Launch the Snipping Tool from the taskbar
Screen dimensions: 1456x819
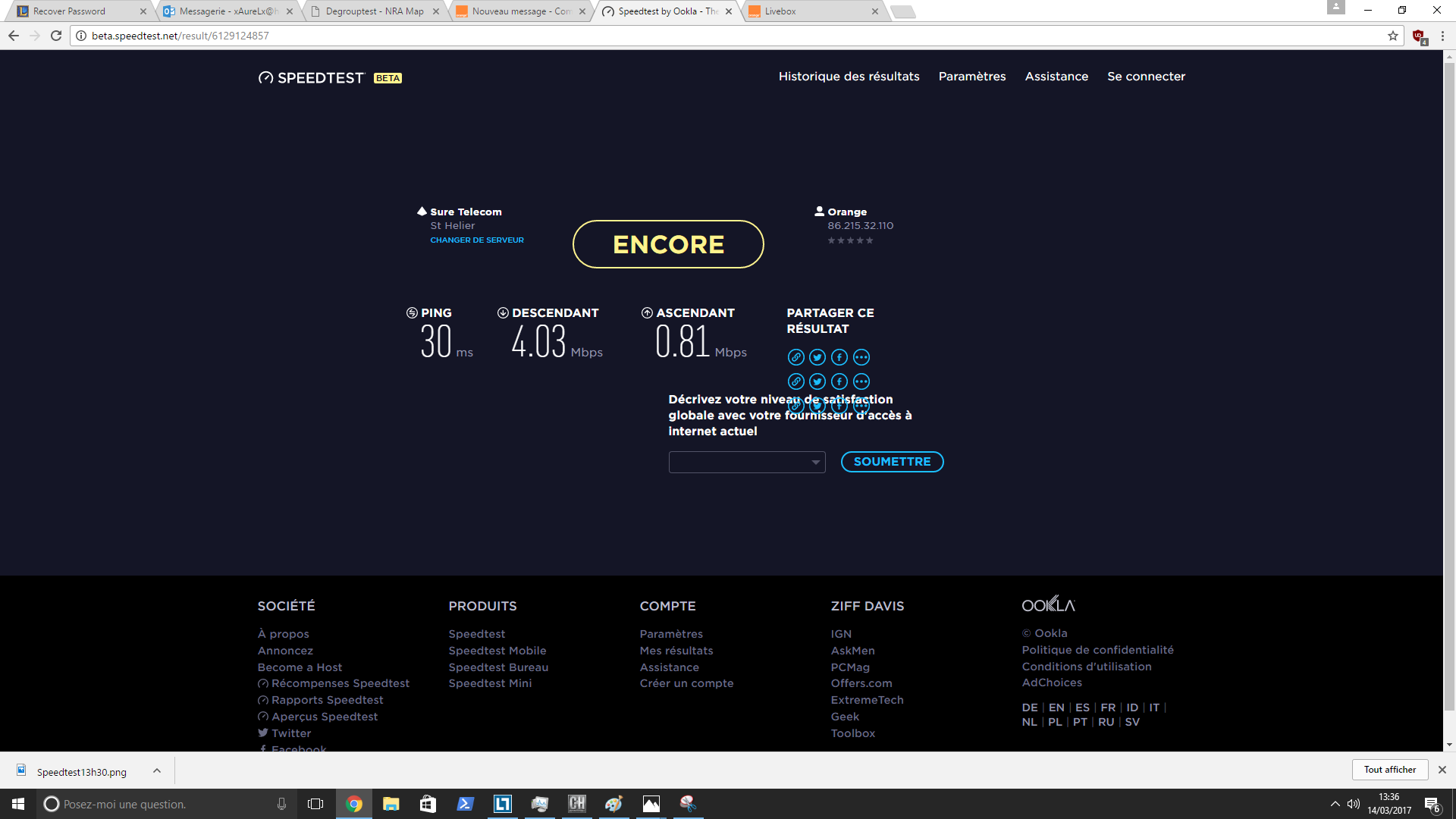[687, 804]
